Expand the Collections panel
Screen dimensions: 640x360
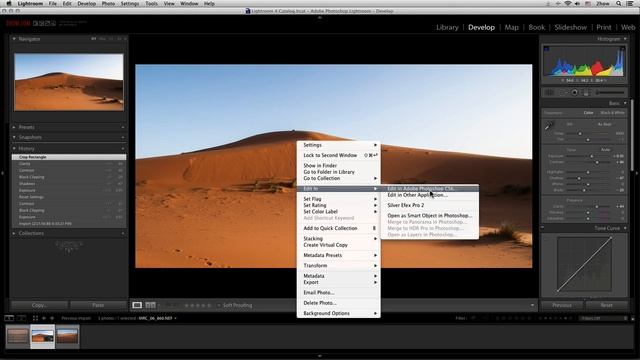pos(14,233)
